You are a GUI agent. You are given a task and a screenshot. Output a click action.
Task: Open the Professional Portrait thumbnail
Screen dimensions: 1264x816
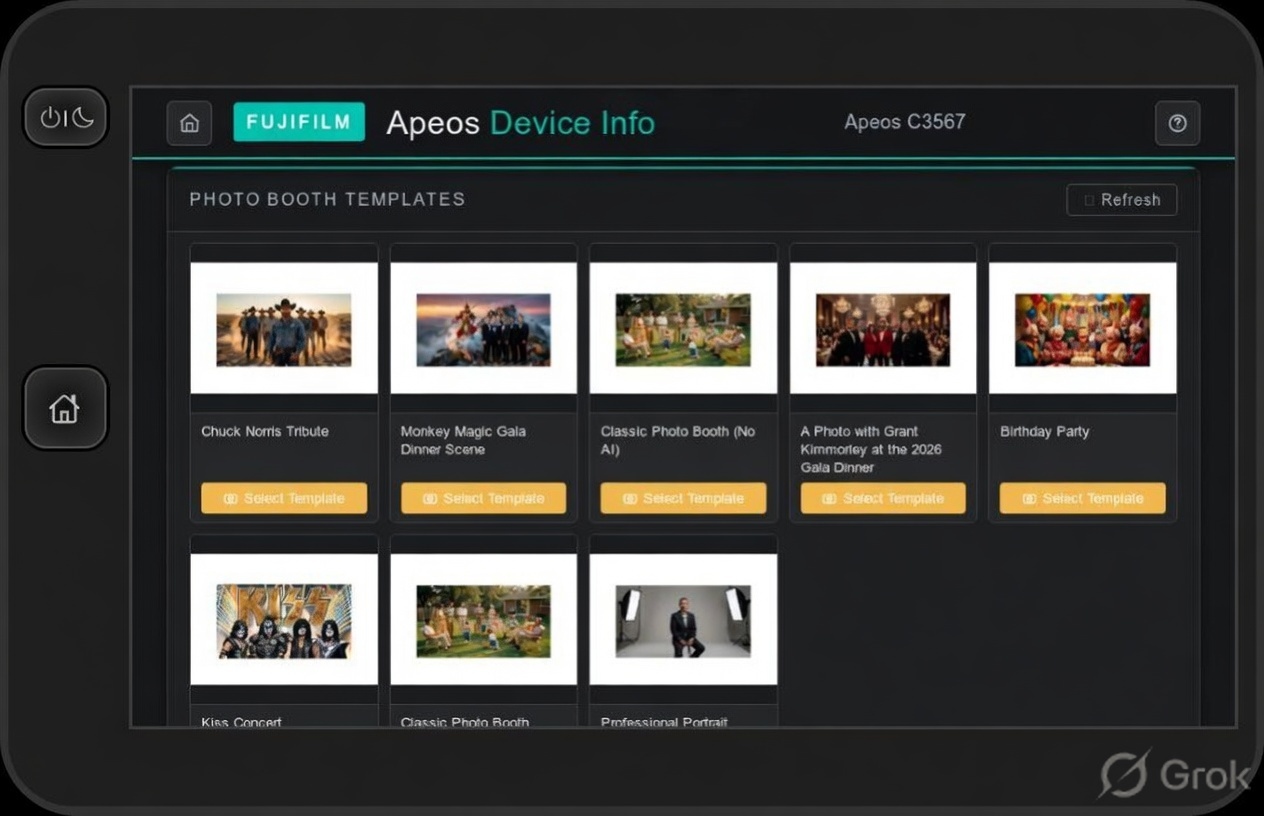[x=683, y=620]
